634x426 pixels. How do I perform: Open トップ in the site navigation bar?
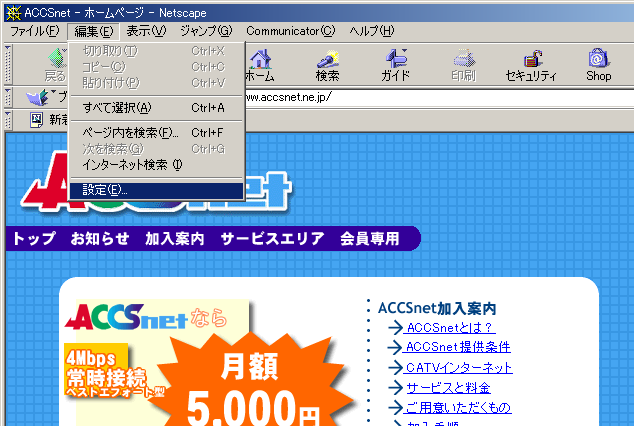[34, 238]
